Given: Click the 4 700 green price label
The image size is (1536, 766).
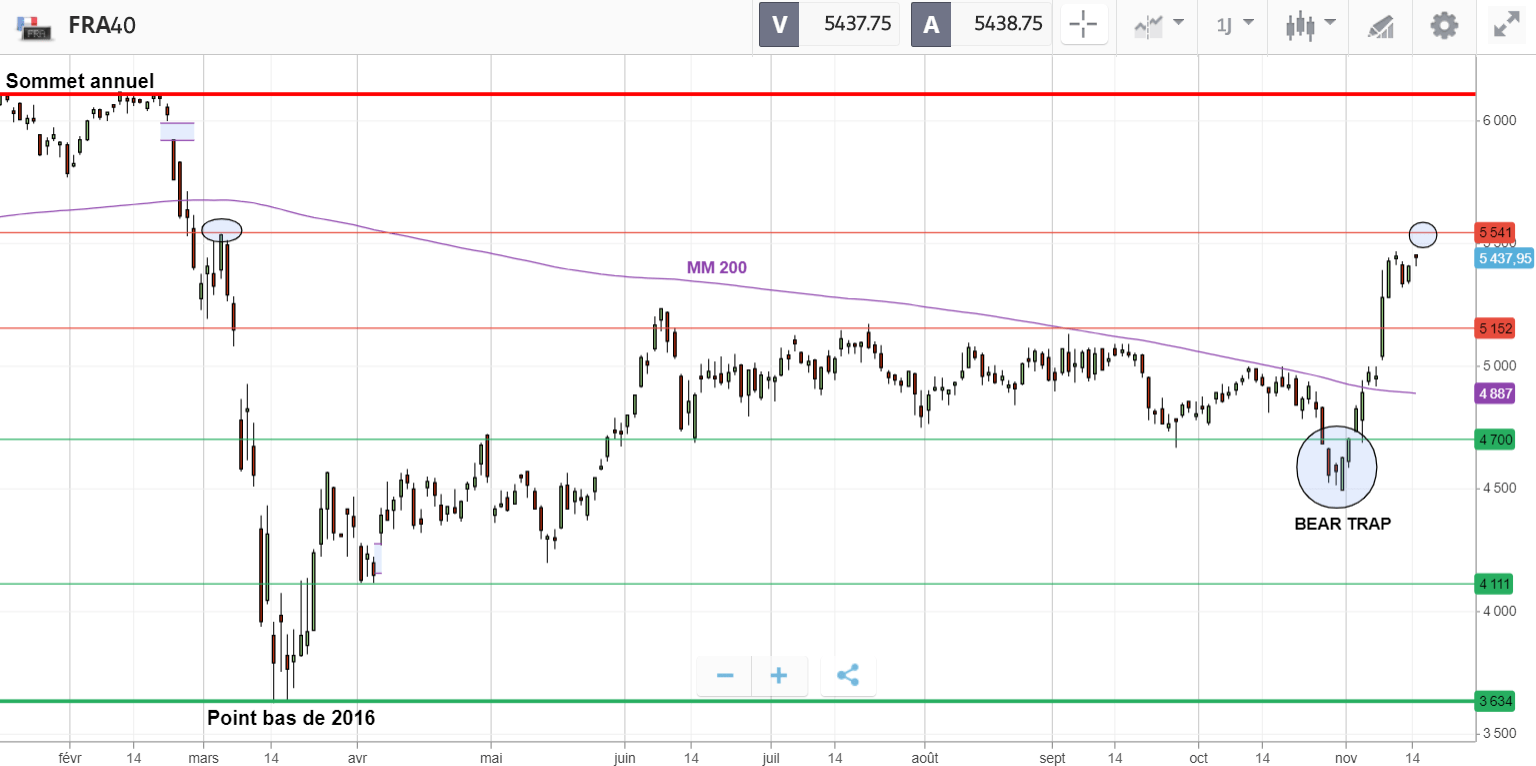Looking at the screenshot, I should click(1496, 438).
